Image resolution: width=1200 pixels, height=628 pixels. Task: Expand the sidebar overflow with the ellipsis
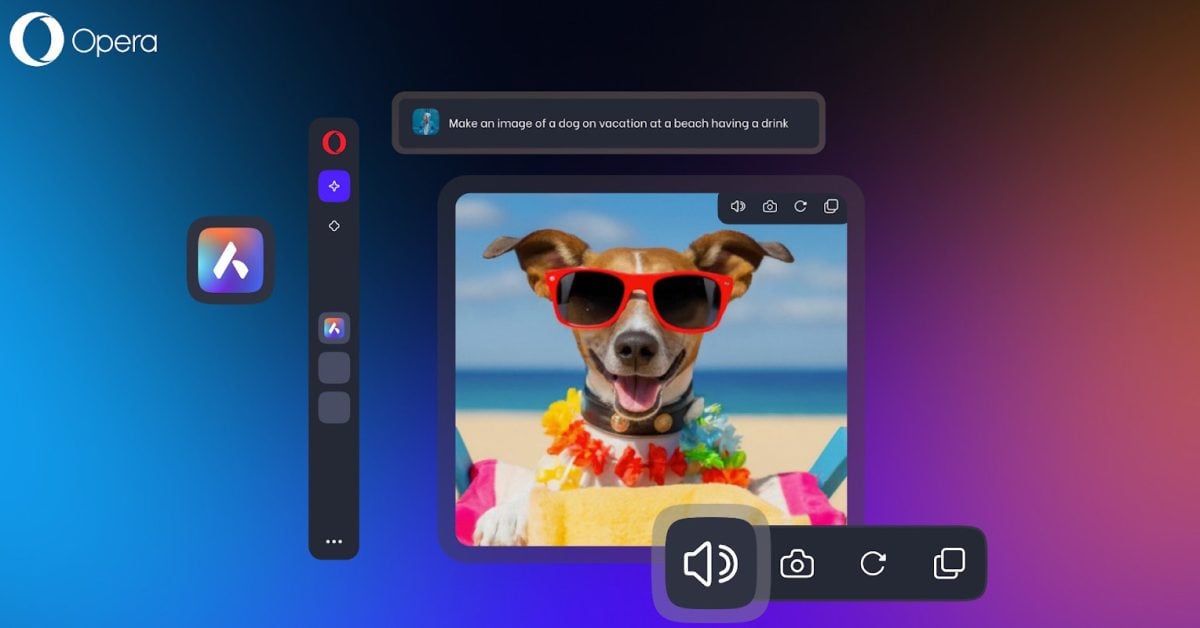pyautogui.click(x=334, y=541)
